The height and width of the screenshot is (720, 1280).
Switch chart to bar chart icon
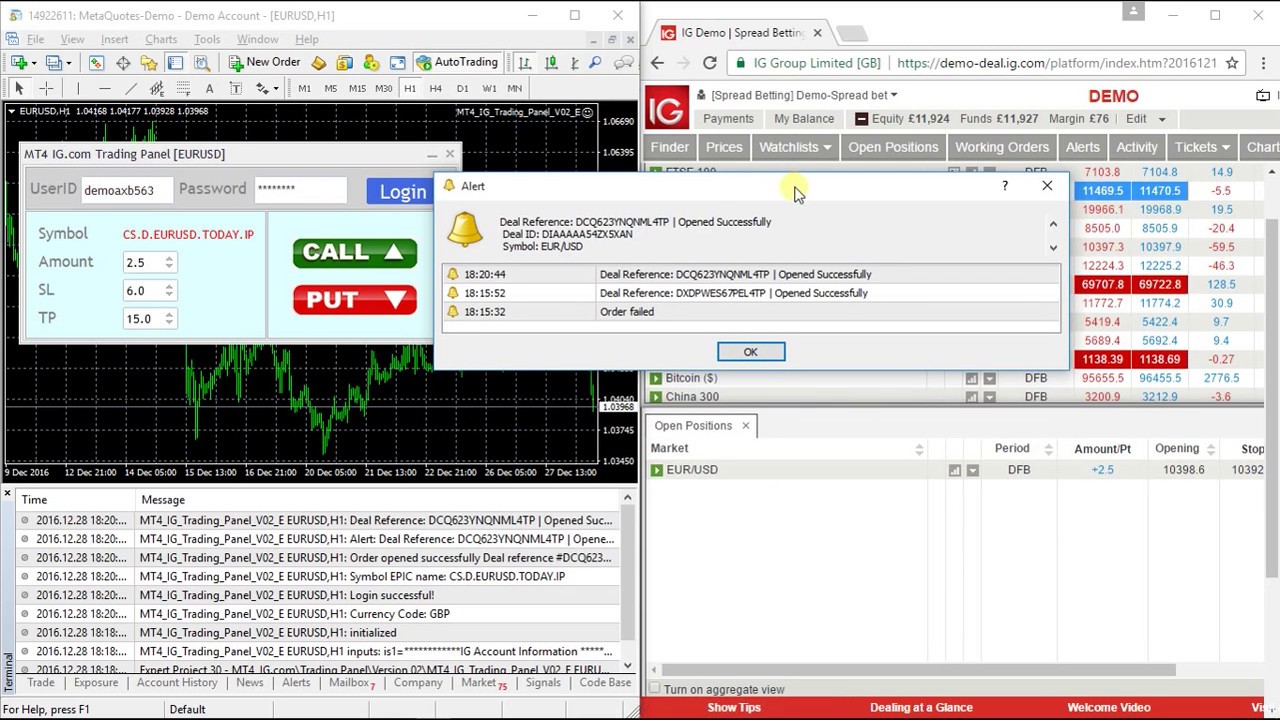524,62
